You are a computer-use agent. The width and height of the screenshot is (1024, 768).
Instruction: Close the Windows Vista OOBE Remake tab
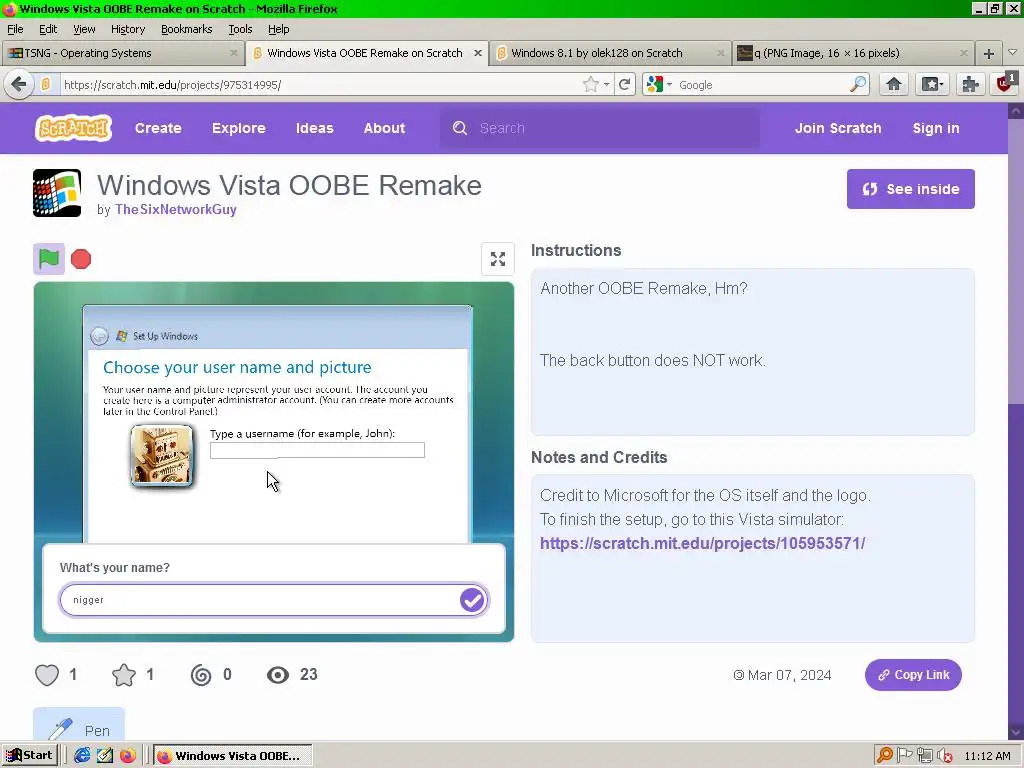pos(478,53)
